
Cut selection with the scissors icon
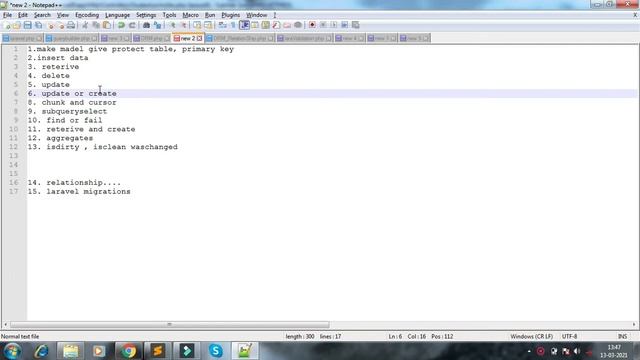[x=85, y=25]
